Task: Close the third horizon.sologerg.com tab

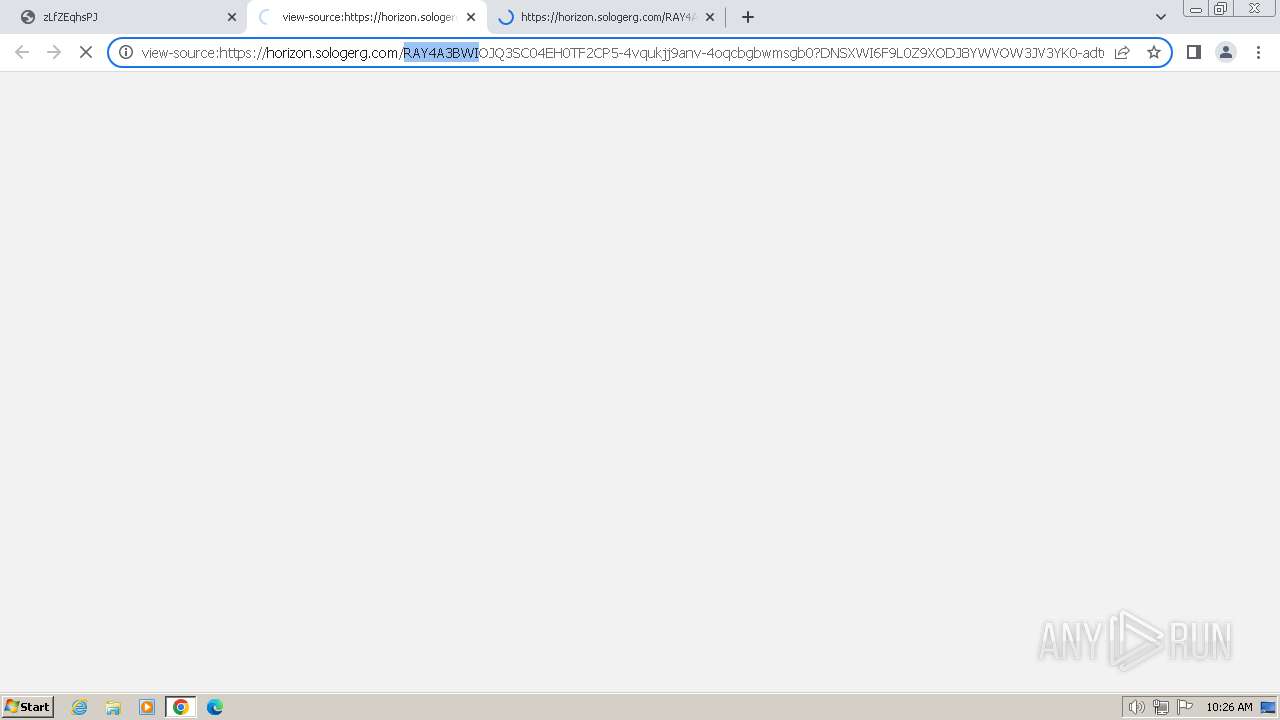Action: point(710,17)
